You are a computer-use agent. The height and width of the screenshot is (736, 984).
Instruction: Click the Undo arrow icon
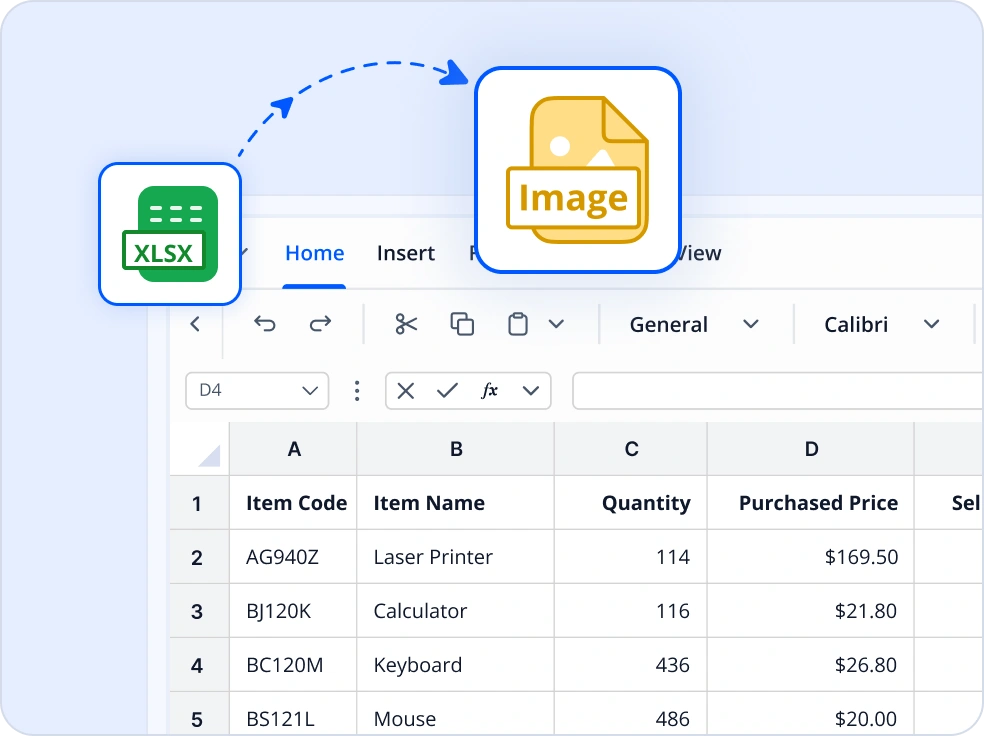coord(264,324)
